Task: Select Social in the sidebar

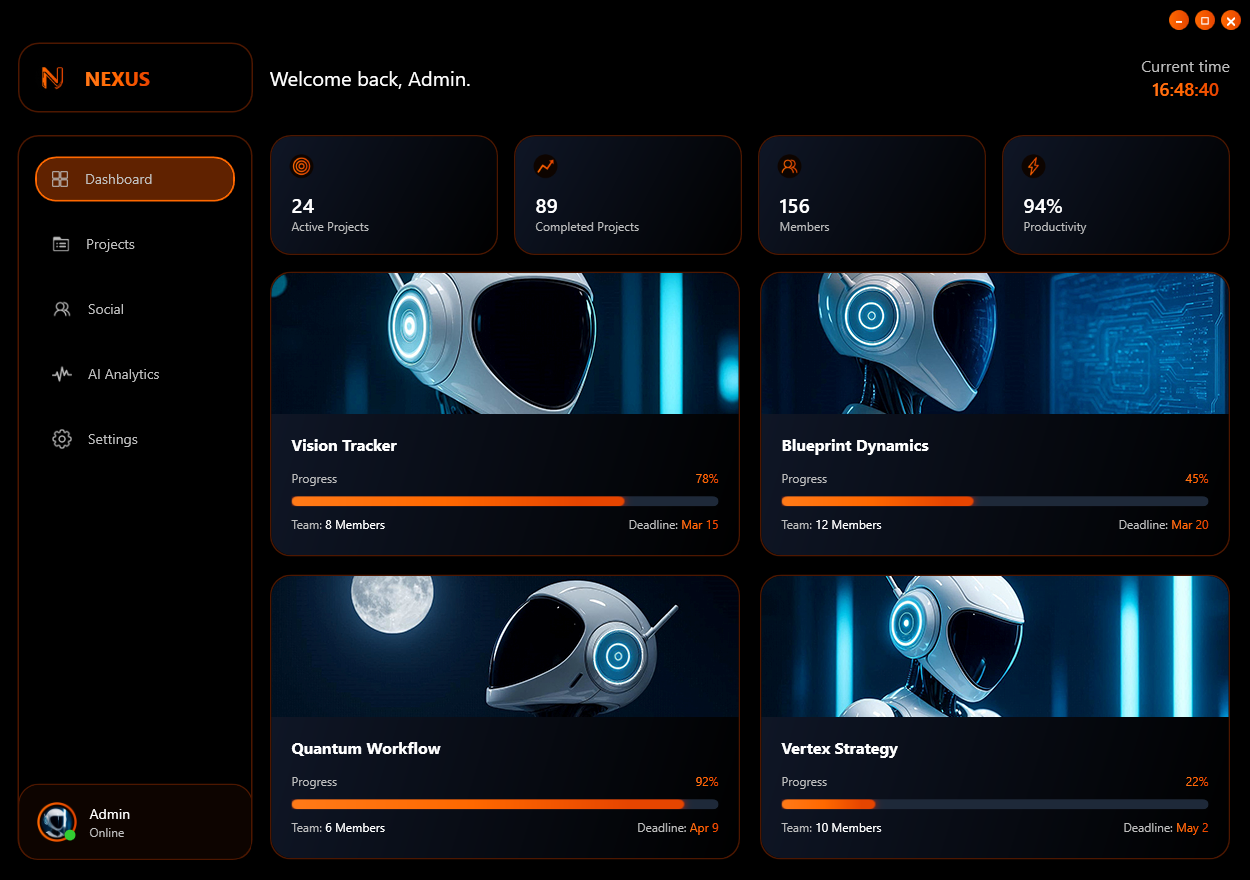Action: point(105,309)
